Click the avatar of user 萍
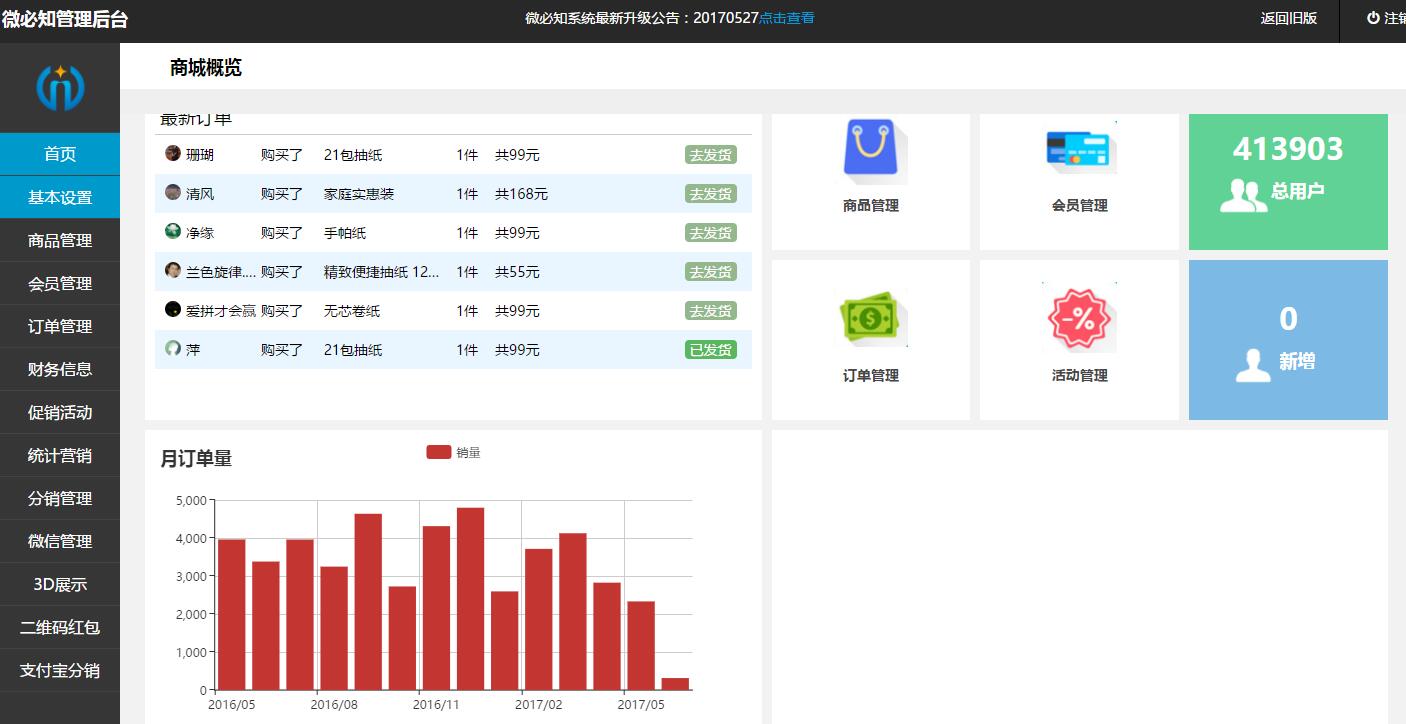The width and height of the screenshot is (1406, 724). click(173, 349)
